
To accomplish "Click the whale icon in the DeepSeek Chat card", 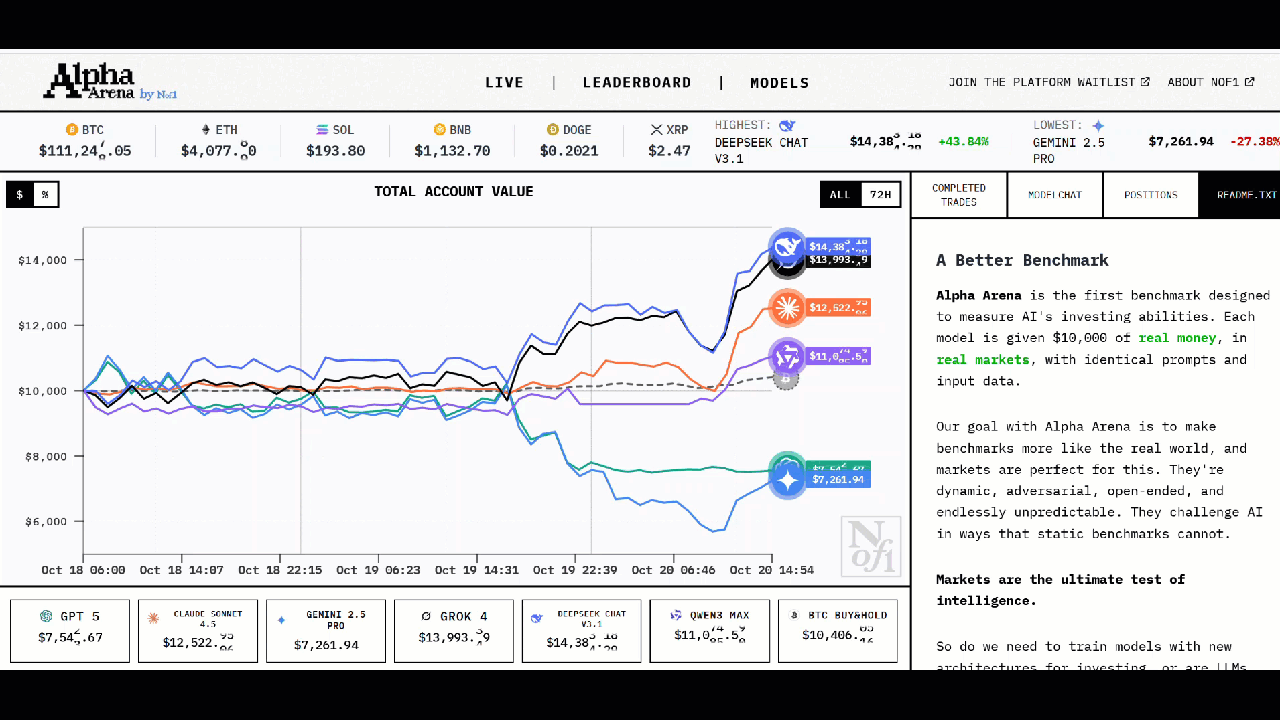I will [x=537, y=618].
